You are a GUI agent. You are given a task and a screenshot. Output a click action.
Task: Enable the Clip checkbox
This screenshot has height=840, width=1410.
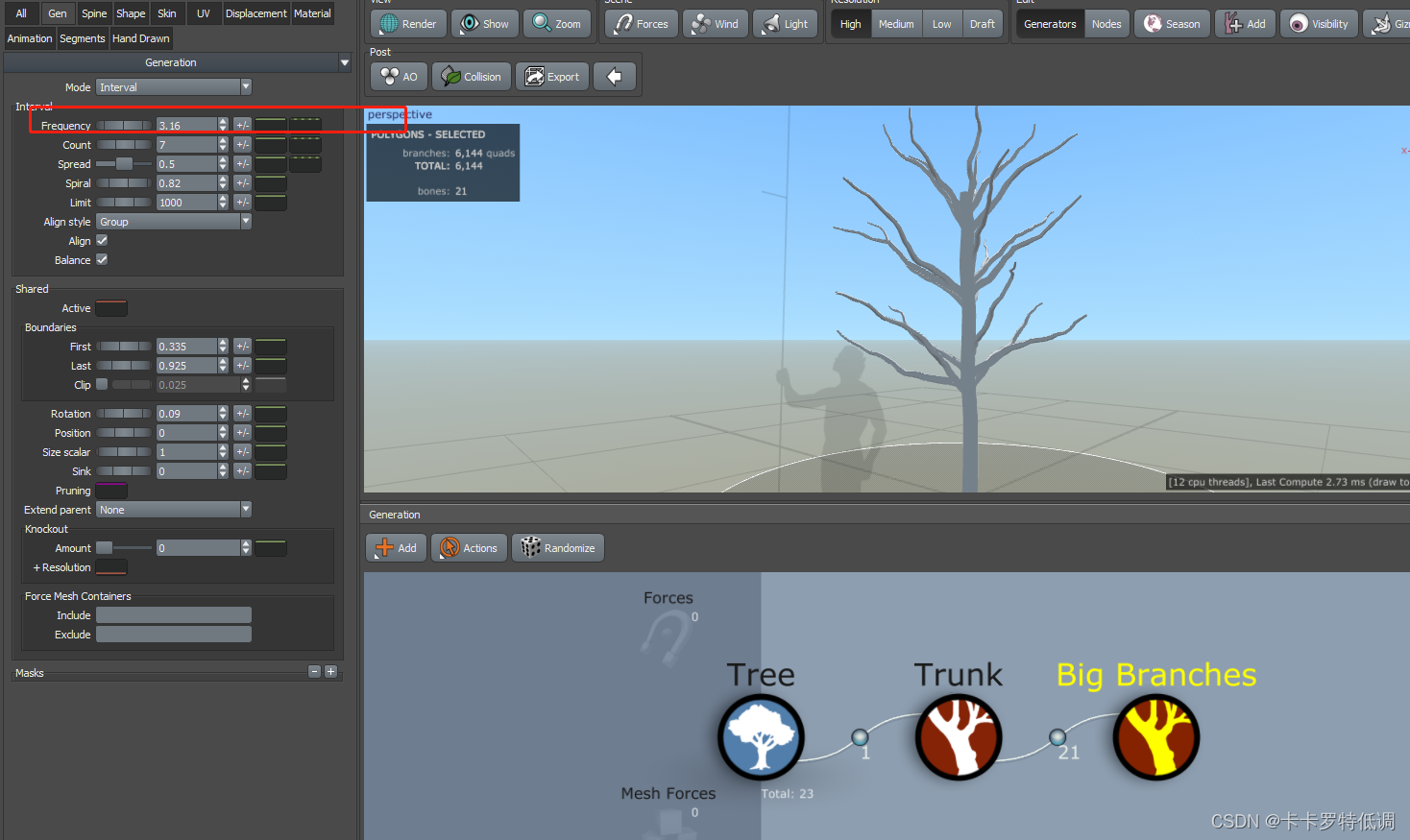pos(102,385)
